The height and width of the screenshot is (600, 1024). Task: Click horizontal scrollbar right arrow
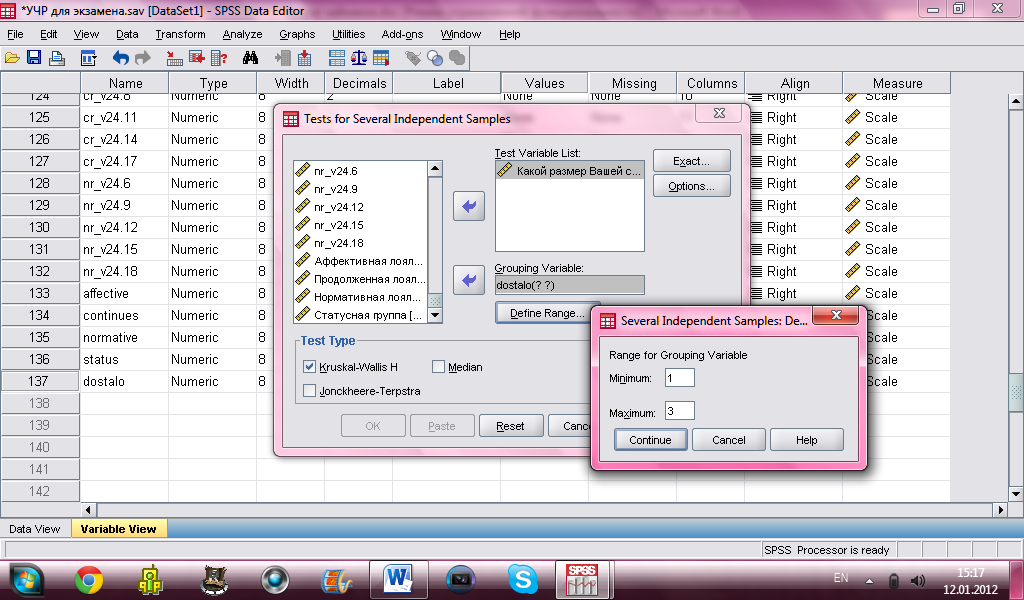coord(1000,509)
